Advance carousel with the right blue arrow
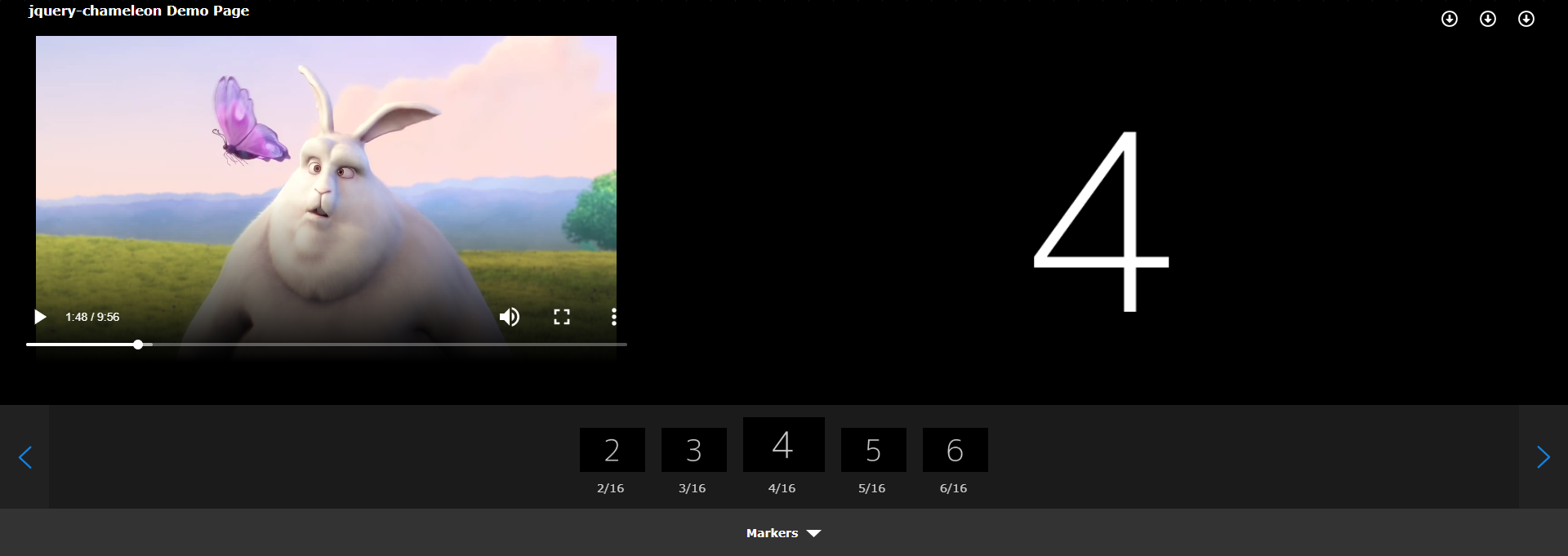1568x556 pixels. (x=1543, y=457)
